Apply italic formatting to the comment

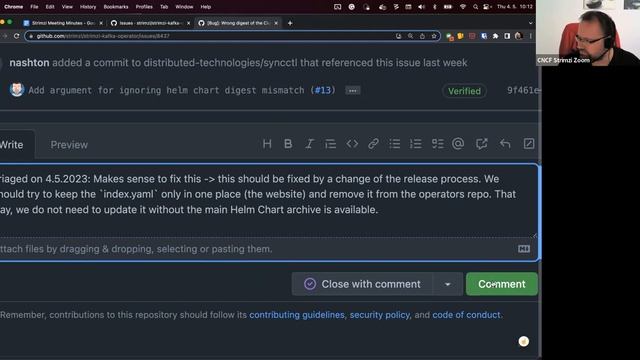(x=309, y=144)
